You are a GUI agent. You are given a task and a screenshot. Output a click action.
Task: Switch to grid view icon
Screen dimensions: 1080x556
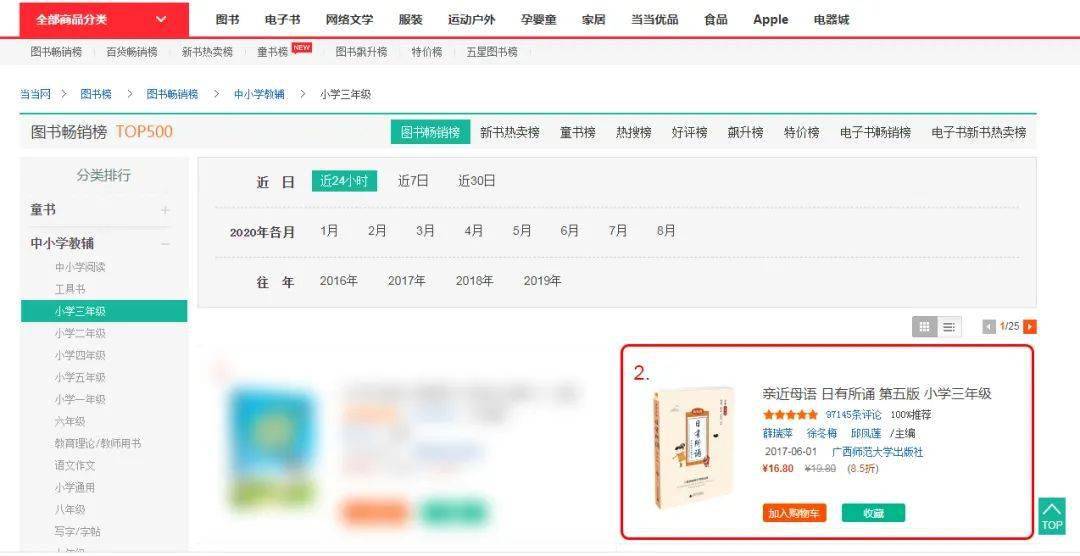coord(924,327)
